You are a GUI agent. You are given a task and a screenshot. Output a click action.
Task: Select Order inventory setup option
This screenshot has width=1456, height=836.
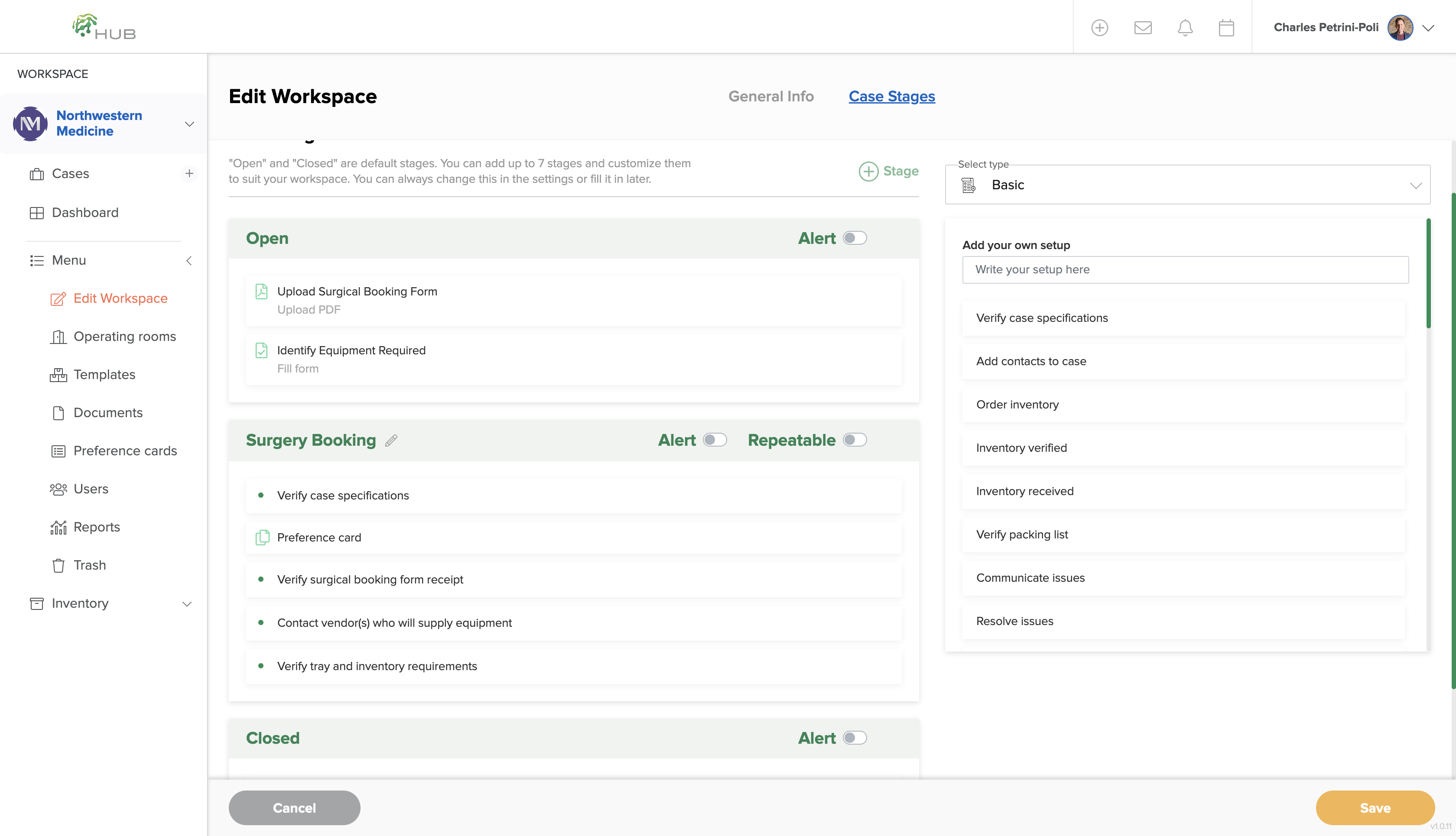(1184, 405)
